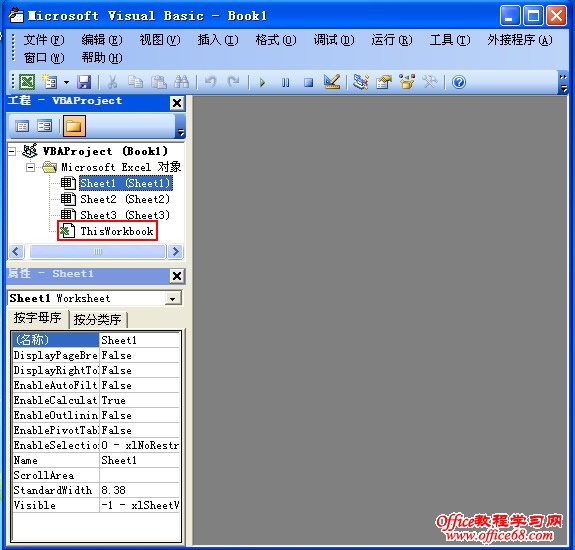Image resolution: width=575 pixels, height=550 pixels.
Task: Select Sheet2 (Sheet2) in project tree
Action: click(125, 199)
